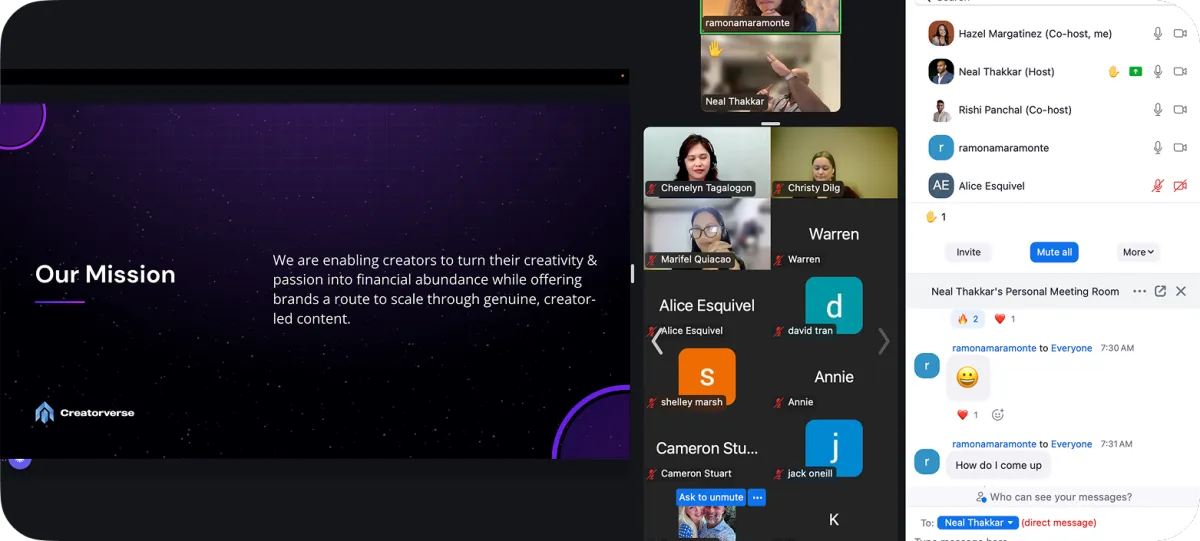Select Marifel Quiacao's video tile
Screen dimensions: 1200x541
707,234
